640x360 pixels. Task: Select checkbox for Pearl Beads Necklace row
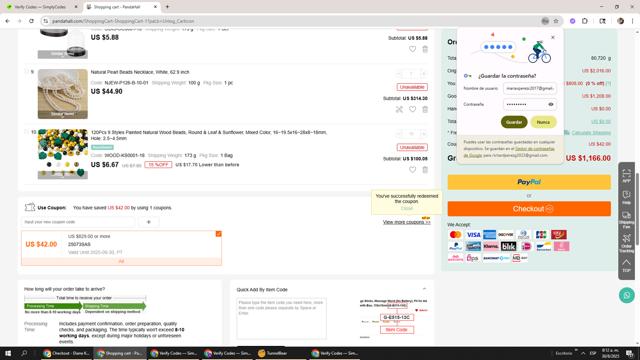(27, 71)
